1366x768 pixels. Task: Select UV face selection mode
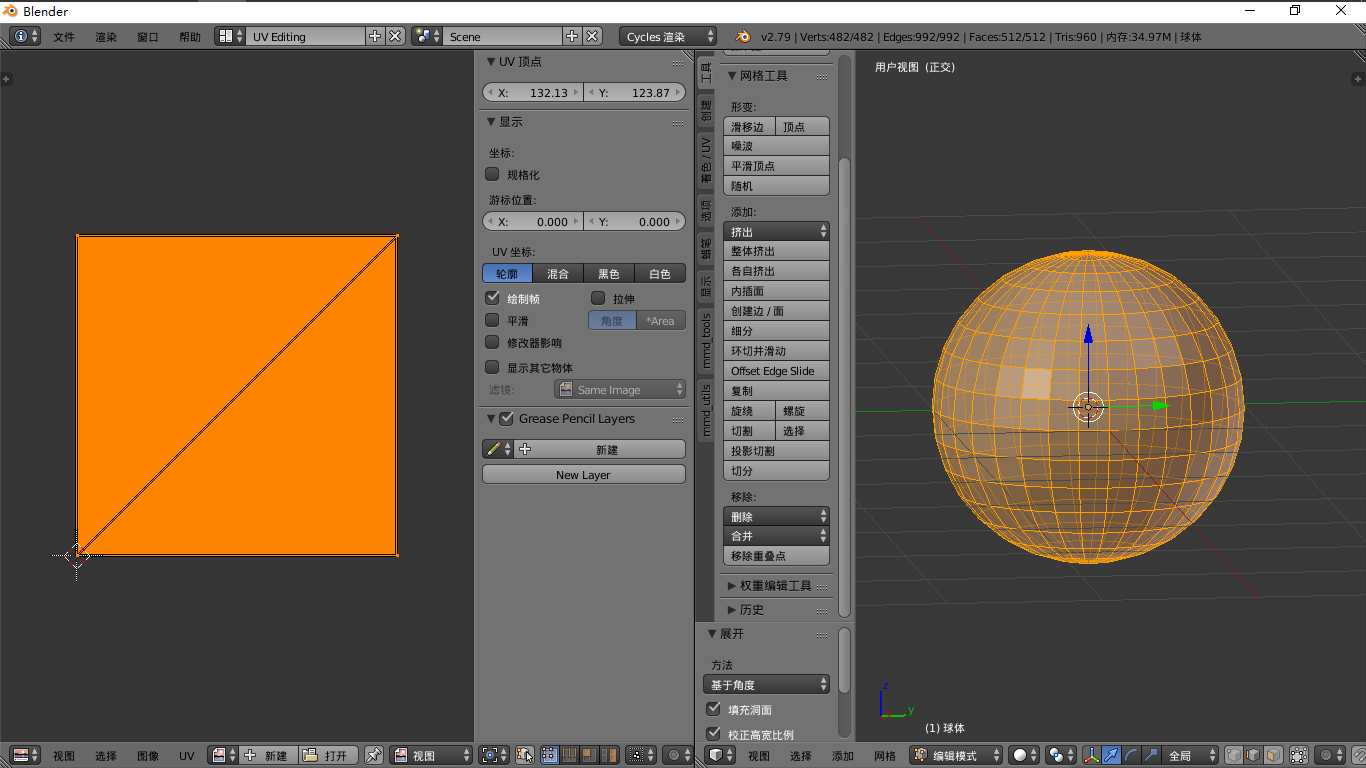[x=588, y=755]
